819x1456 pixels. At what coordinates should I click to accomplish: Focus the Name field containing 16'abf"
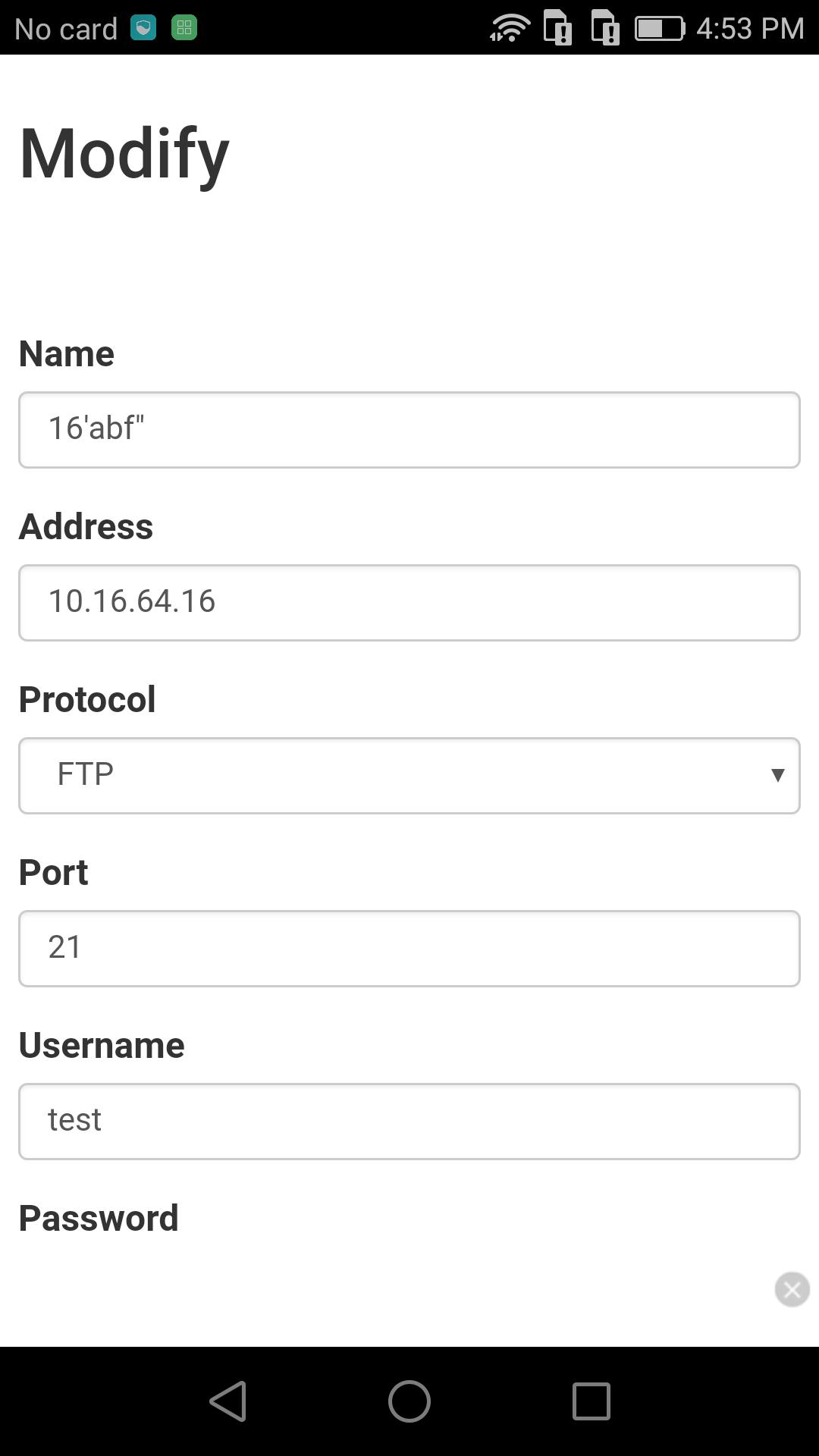409,430
